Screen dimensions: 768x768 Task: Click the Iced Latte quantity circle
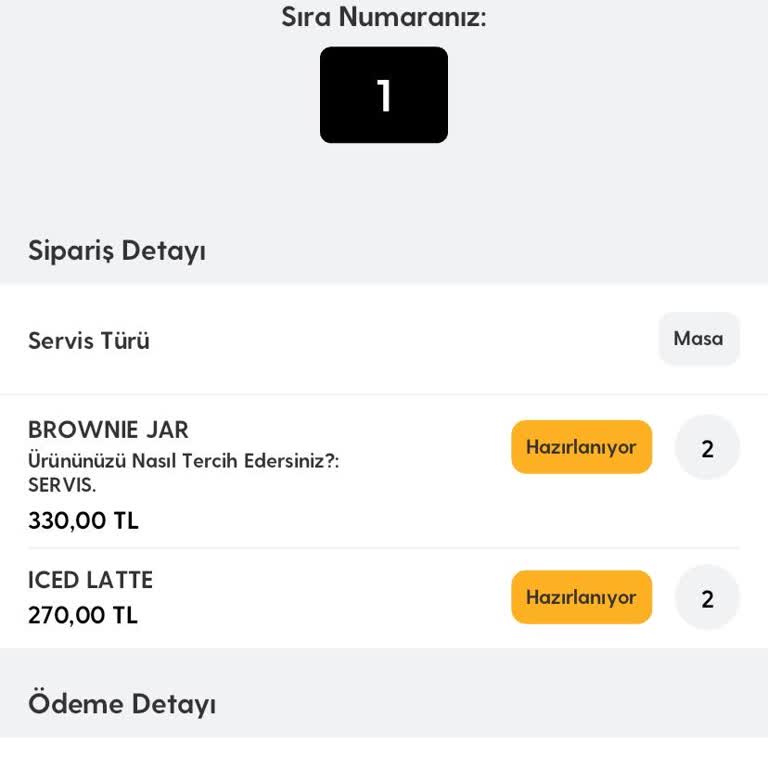click(707, 598)
